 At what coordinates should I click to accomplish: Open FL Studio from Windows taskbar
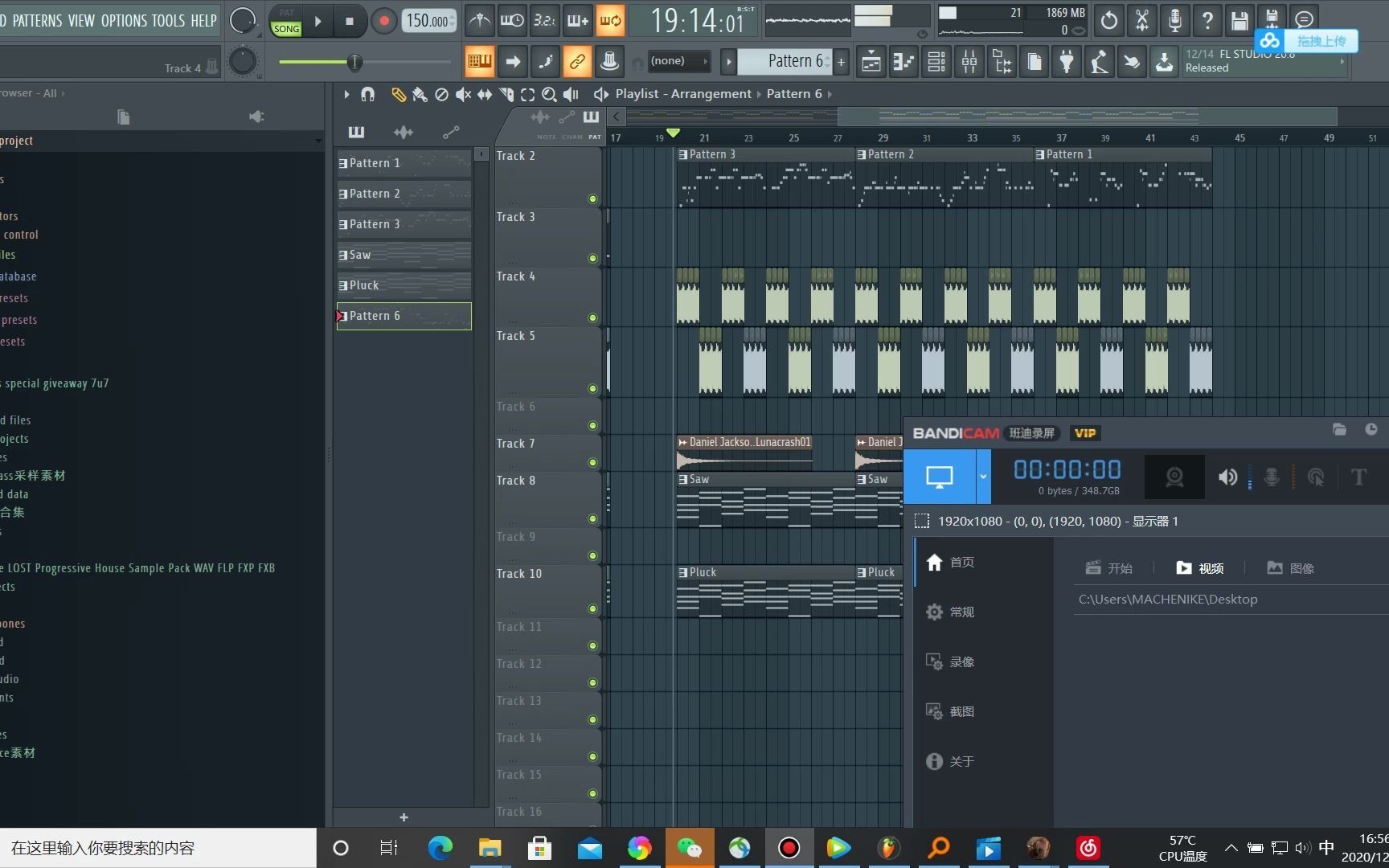coord(888,848)
